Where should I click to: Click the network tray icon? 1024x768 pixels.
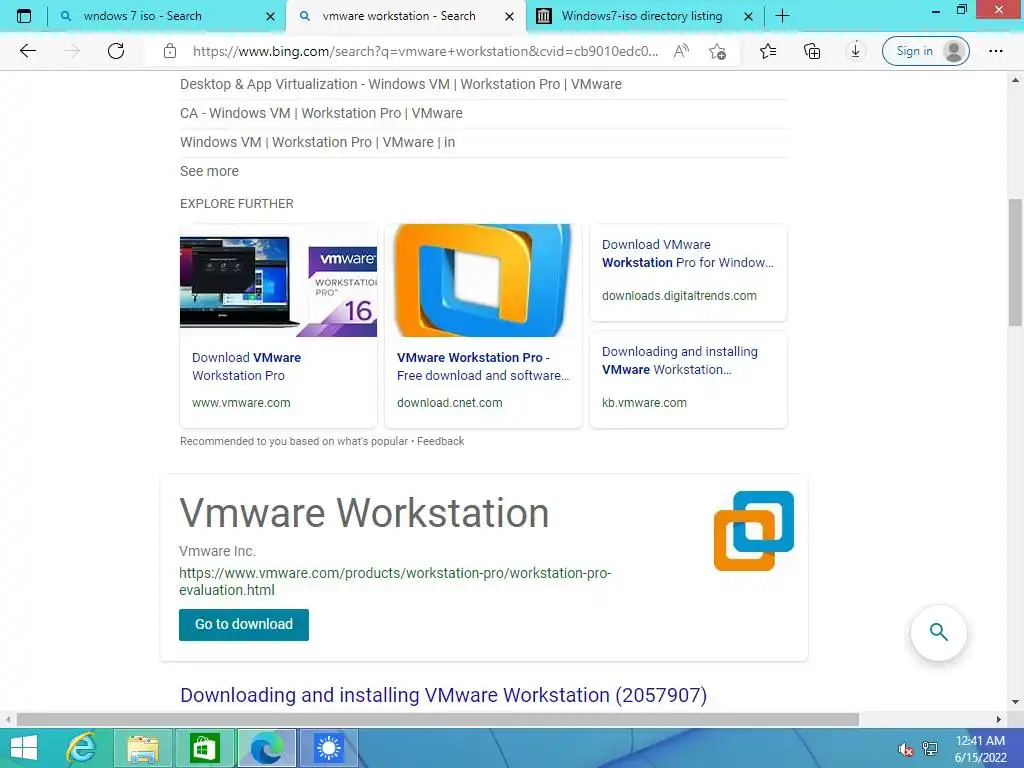click(930, 749)
